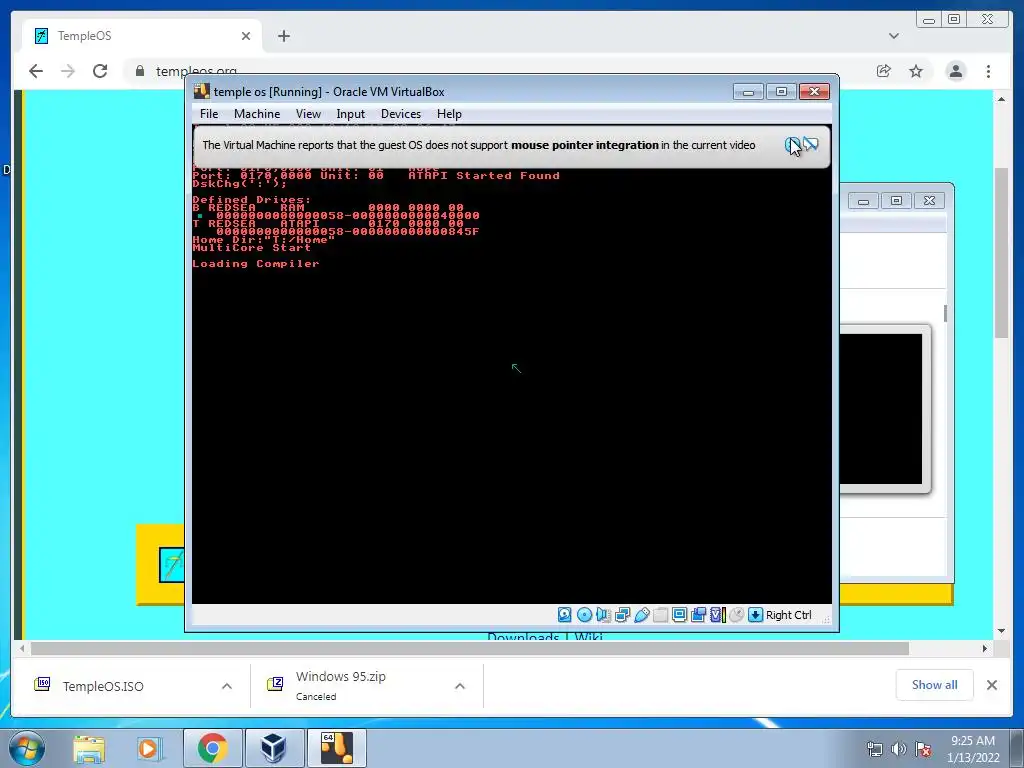Switch to the running VM taskbar button
This screenshot has width=1024, height=768.
tap(336, 748)
